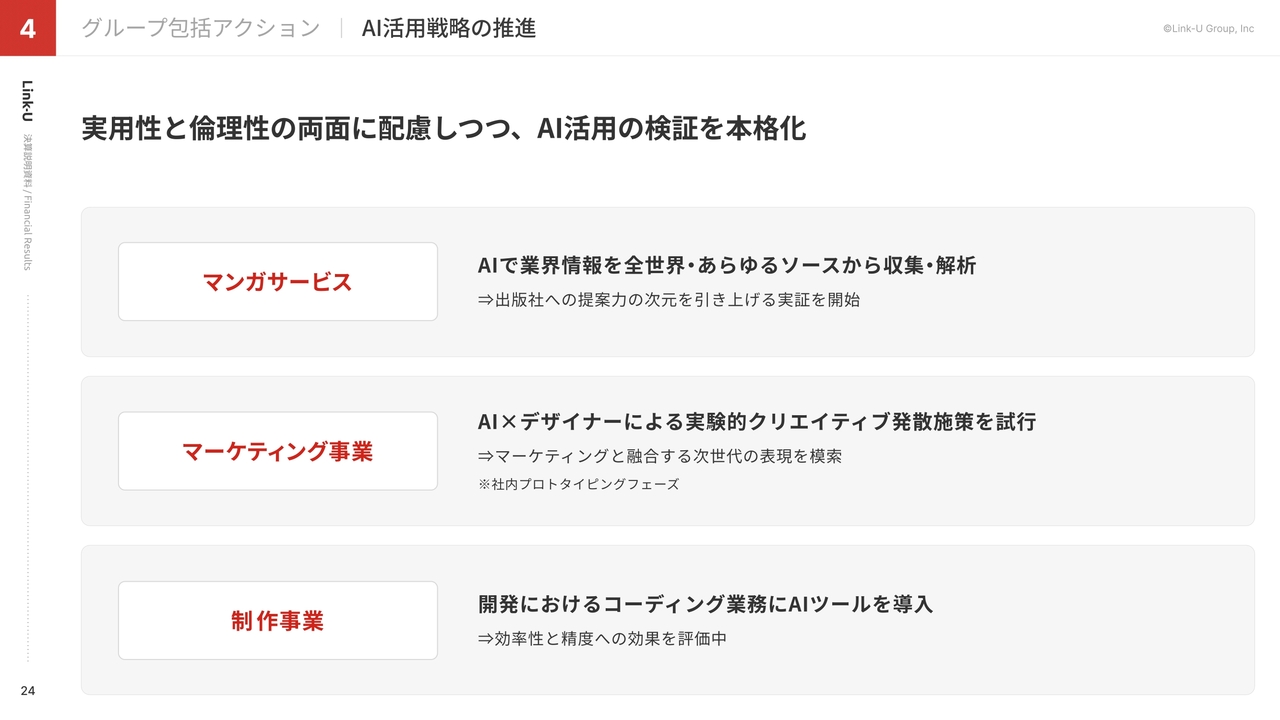Screen dimensions: 1280x720
Task: Click the AI活用戦略の推進 header title
Action: tap(449, 28)
